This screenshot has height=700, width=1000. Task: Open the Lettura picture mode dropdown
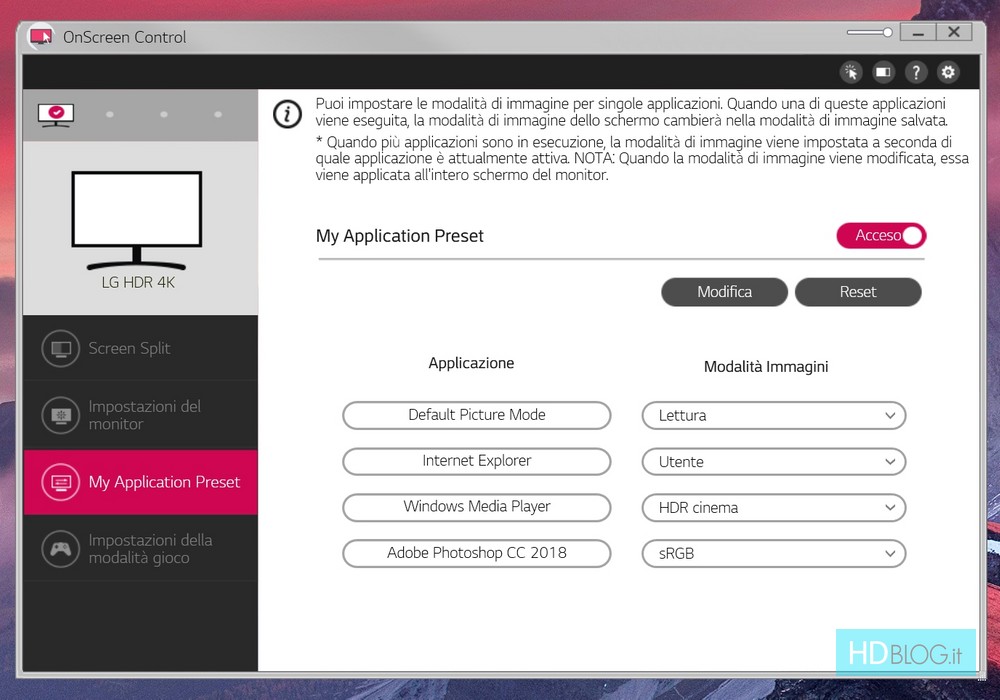[x=774, y=416]
